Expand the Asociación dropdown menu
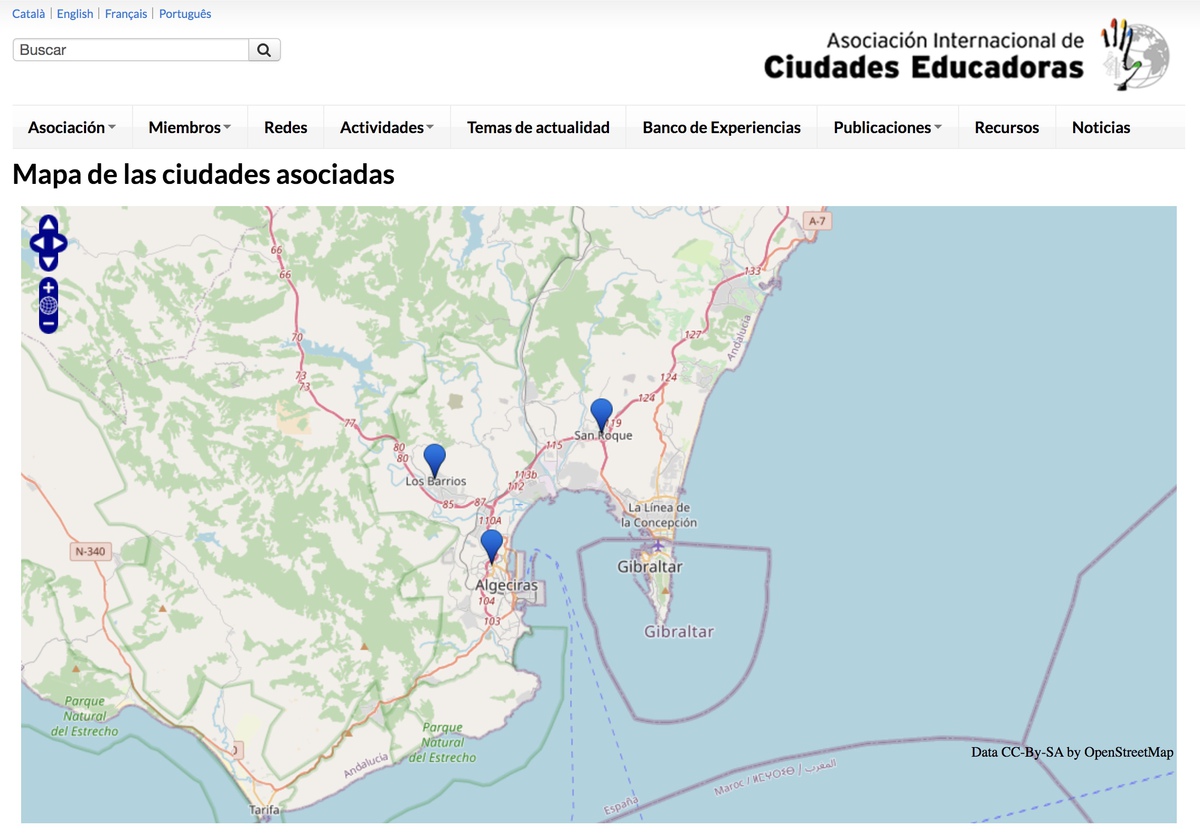Image resolution: width=1200 pixels, height=837 pixels. (72, 127)
